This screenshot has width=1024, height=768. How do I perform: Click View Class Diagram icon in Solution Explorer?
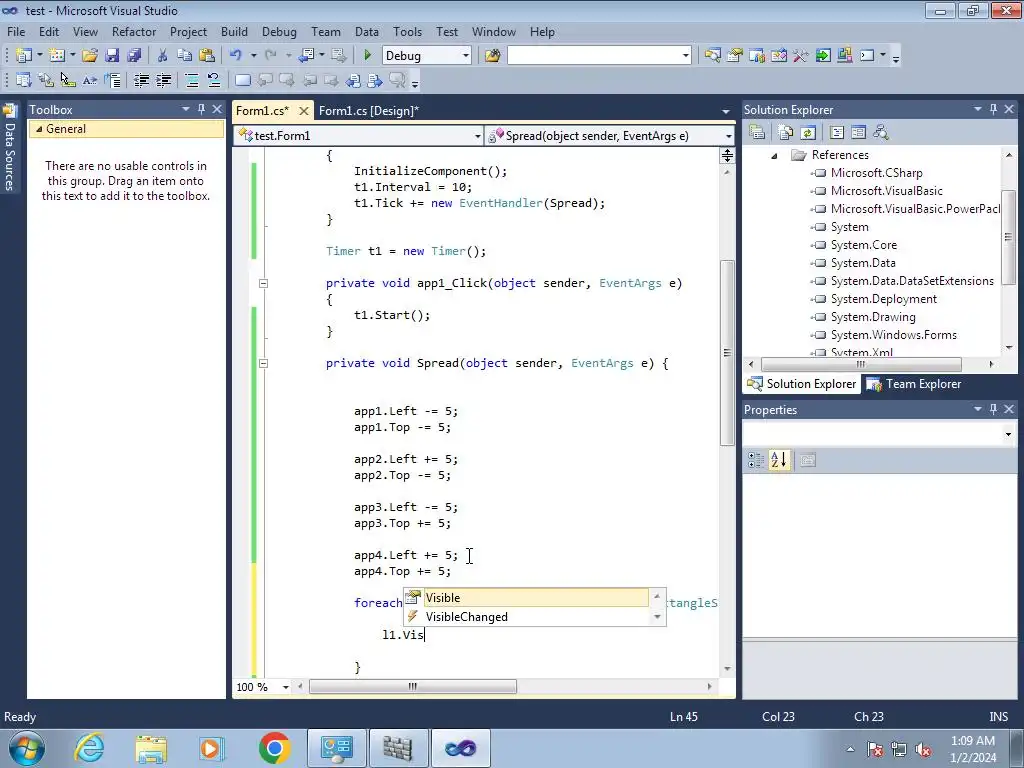pos(881,133)
